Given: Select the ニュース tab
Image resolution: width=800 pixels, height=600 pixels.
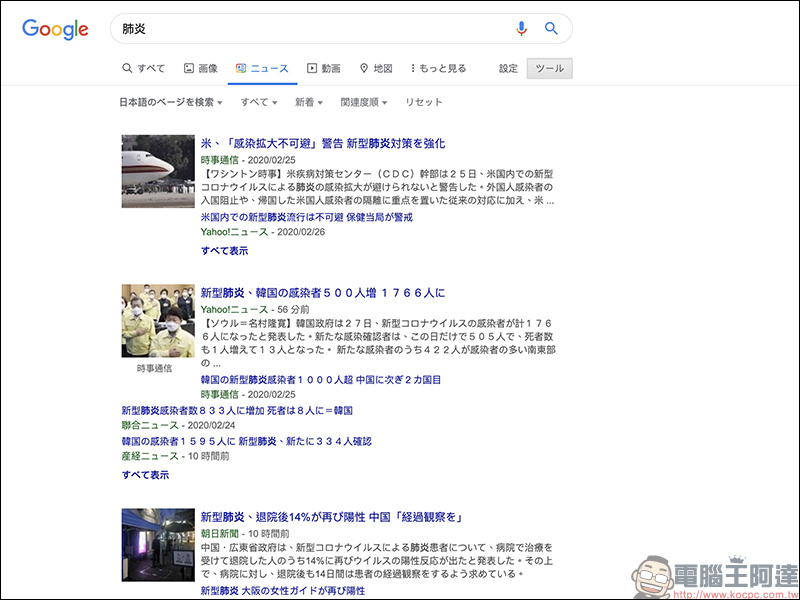Looking at the screenshot, I should coord(262,68).
